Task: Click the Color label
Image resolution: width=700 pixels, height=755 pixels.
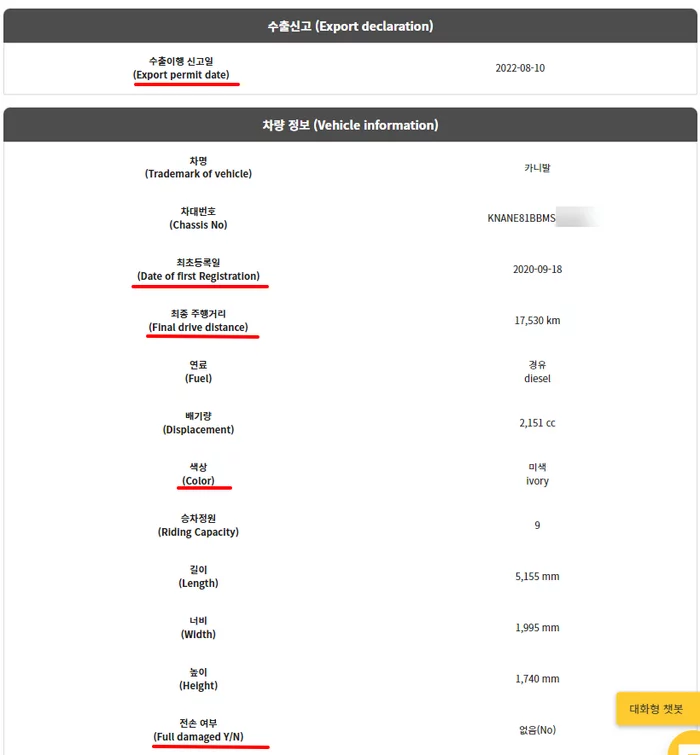Action: point(198,481)
